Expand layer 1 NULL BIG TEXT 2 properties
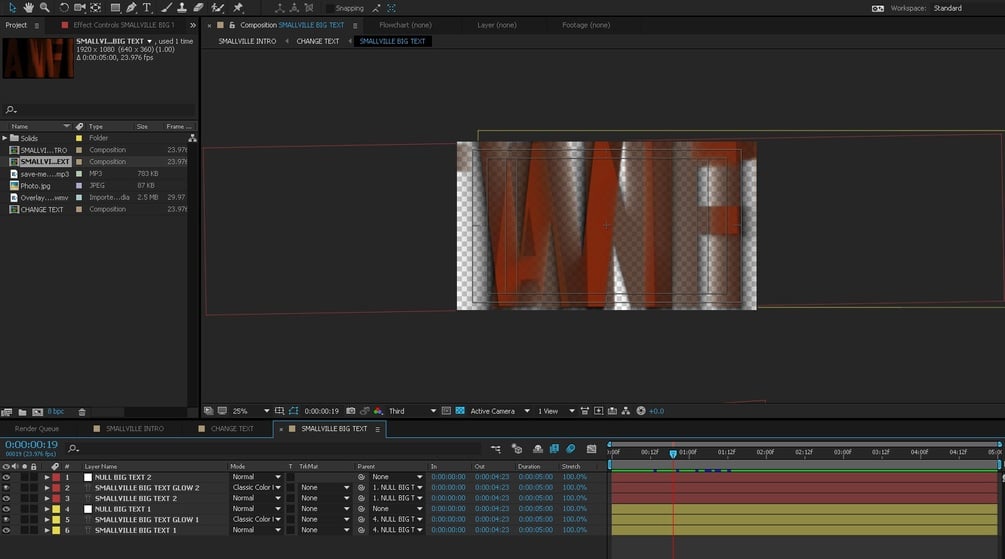1005x559 pixels. click(x=47, y=477)
